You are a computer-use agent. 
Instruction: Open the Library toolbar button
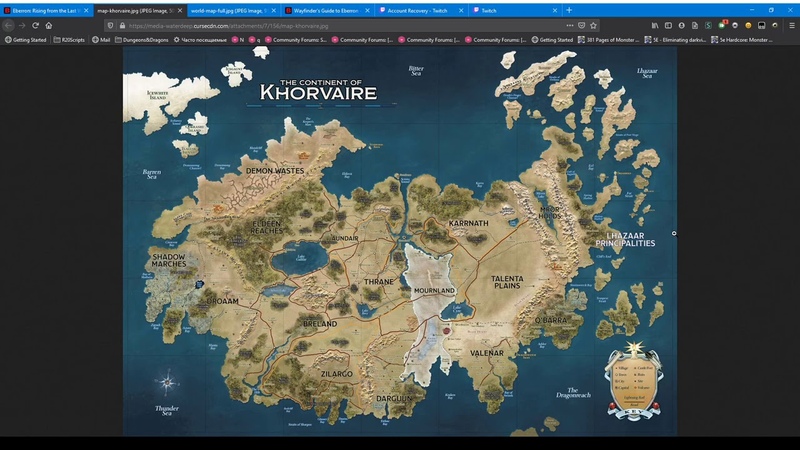point(655,26)
